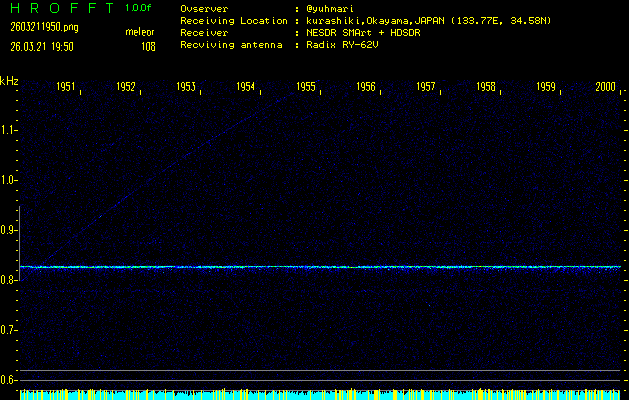The image size is (629, 400).
Task: Click the meteor count value 108
Action: (148, 46)
